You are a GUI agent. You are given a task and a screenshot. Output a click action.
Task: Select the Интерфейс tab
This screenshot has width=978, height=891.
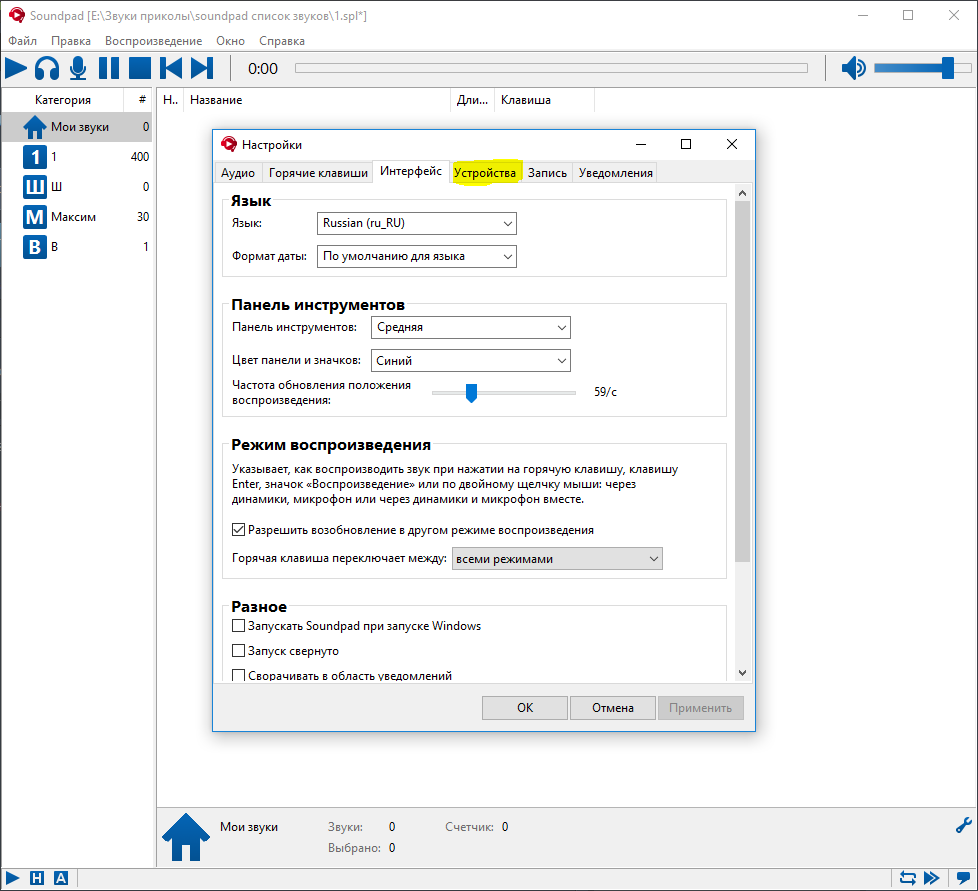coord(410,171)
